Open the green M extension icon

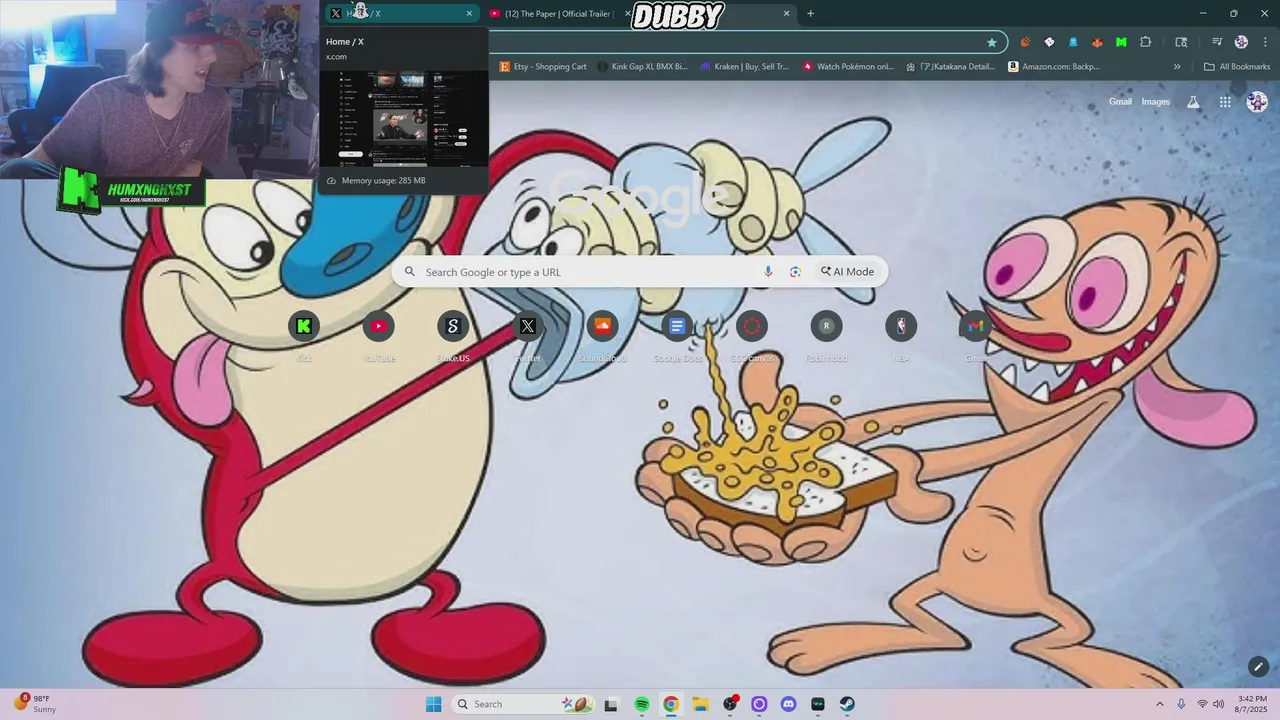[1121, 42]
